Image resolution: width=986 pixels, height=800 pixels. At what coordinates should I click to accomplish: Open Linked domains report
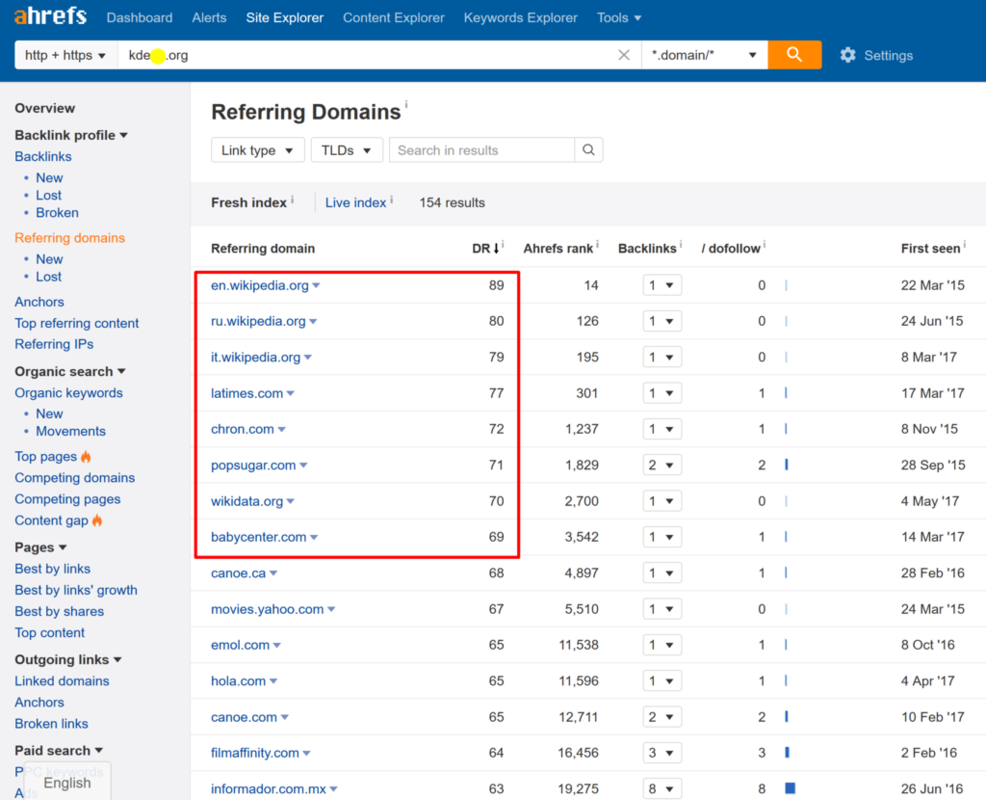pyautogui.click(x=62, y=681)
